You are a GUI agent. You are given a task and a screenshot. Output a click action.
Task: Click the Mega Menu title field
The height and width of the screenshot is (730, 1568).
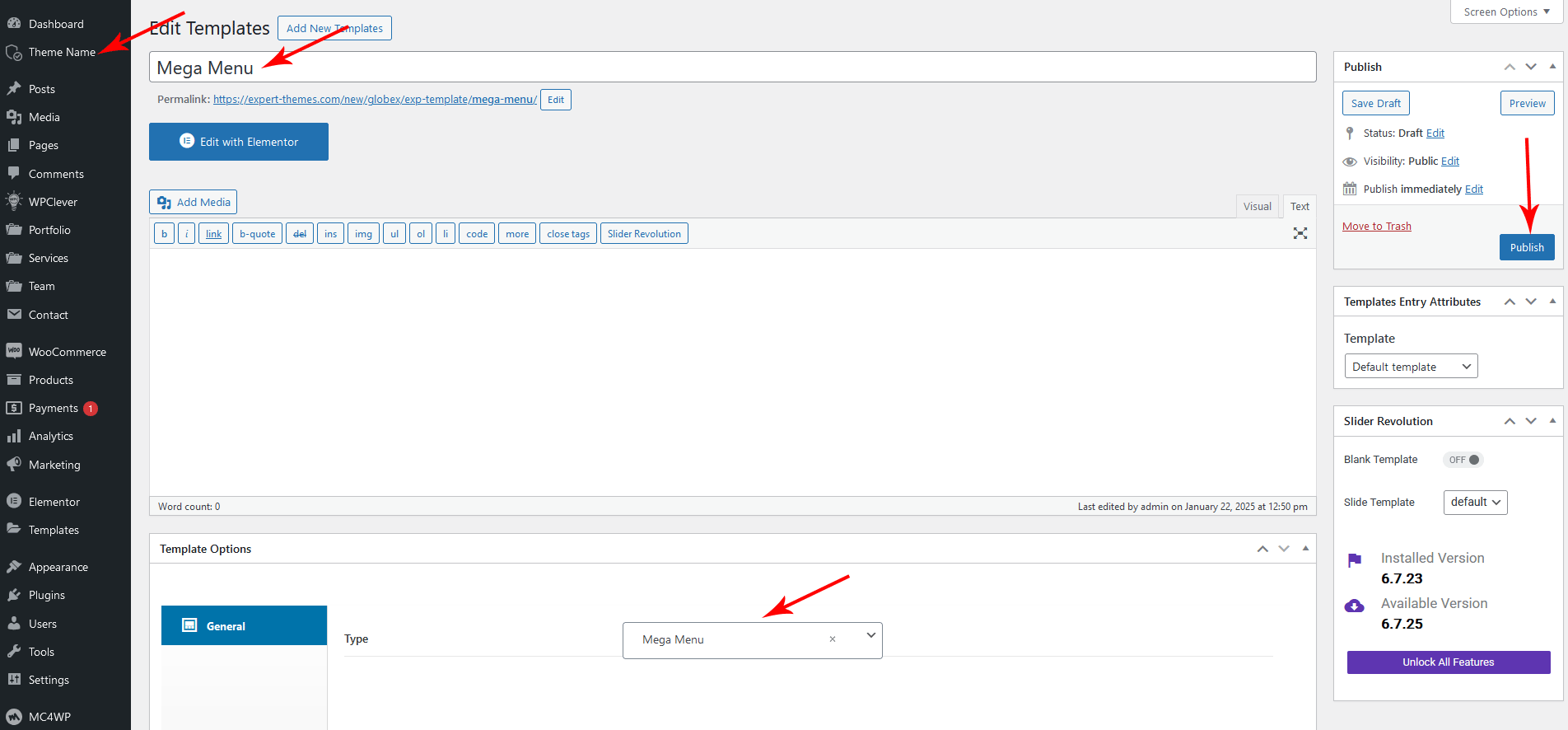pyautogui.click(x=731, y=68)
